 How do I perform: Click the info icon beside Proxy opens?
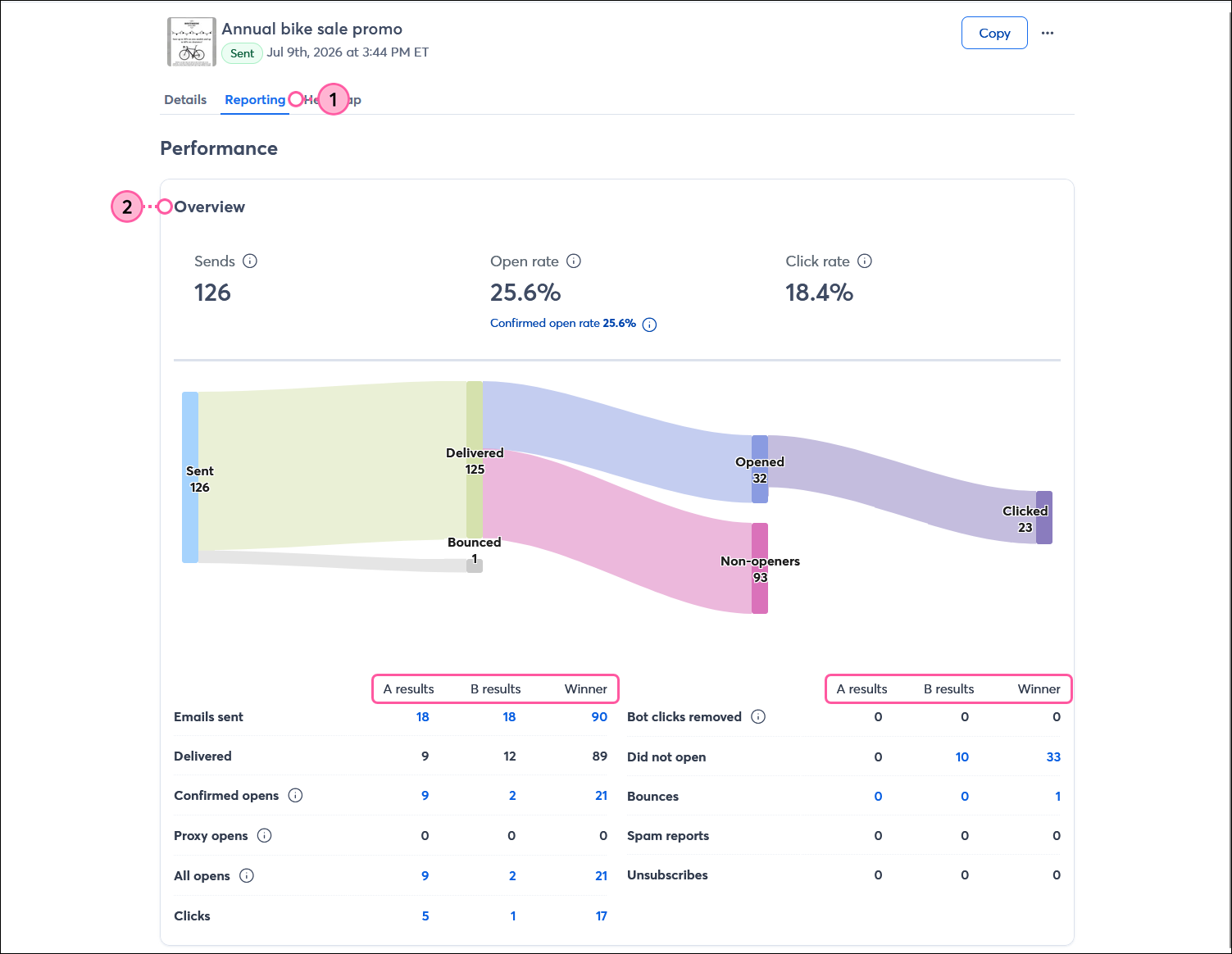(x=264, y=835)
